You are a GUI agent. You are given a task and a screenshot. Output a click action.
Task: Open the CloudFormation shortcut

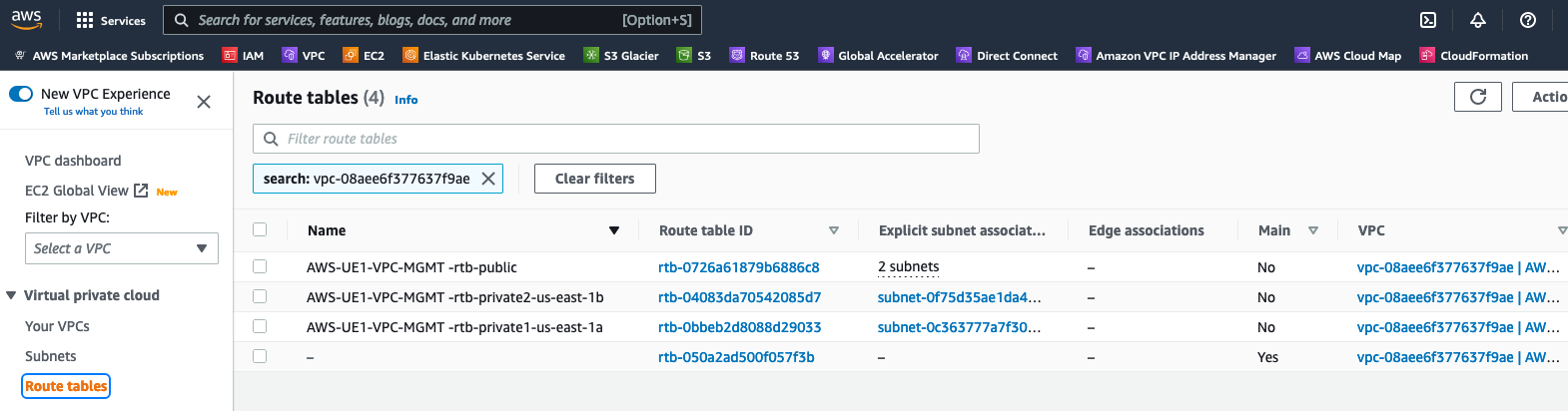click(x=1474, y=56)
